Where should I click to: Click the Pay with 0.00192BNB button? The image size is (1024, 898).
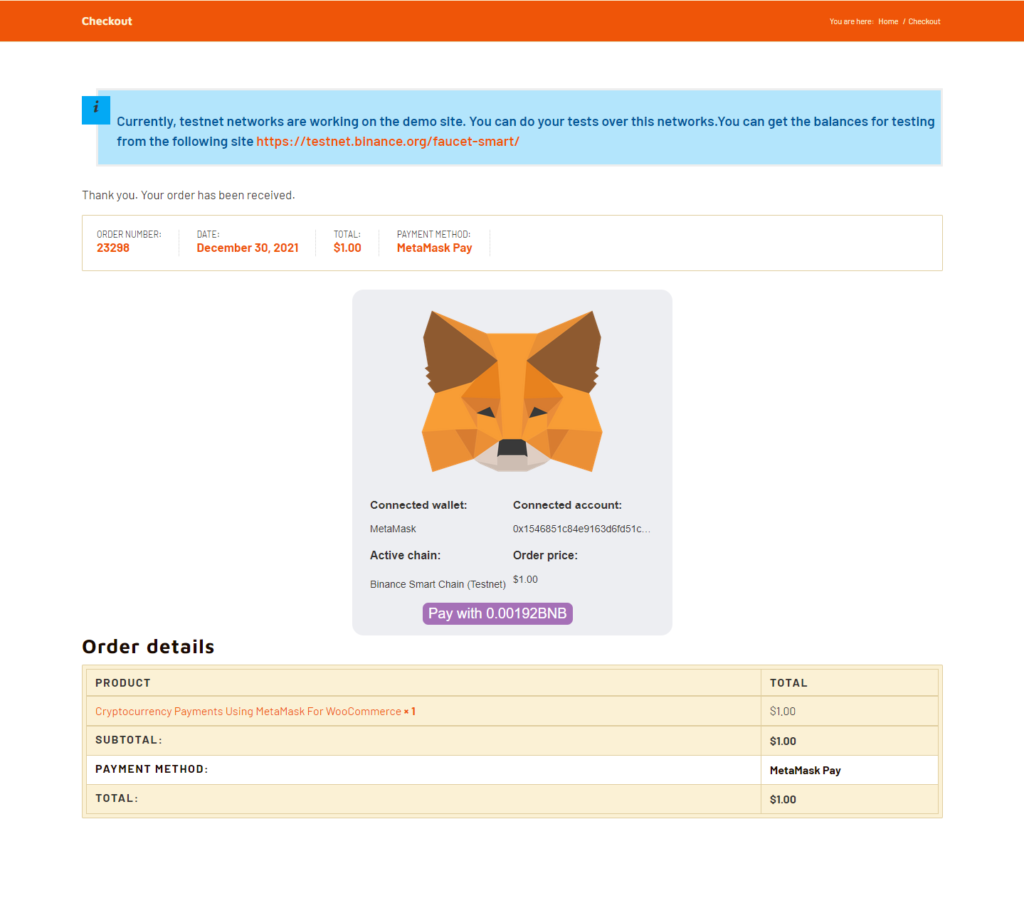(x=498, y=613)
